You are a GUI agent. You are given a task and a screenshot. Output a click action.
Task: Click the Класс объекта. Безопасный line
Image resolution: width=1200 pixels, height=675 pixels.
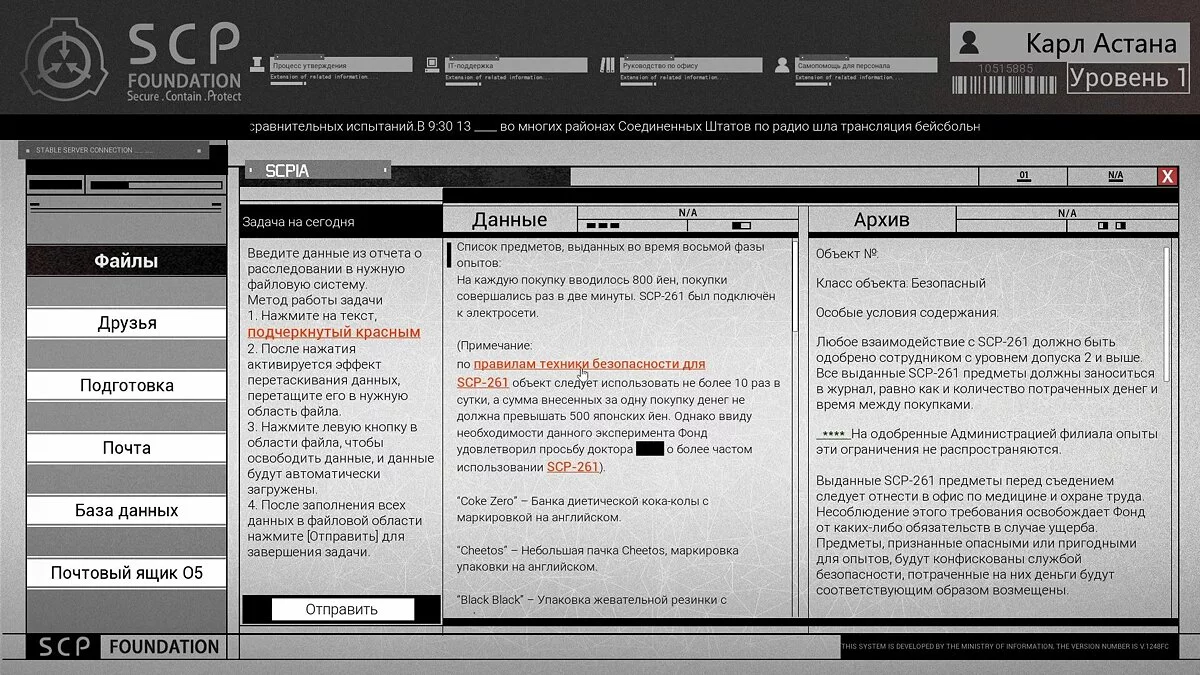point(901,283)
